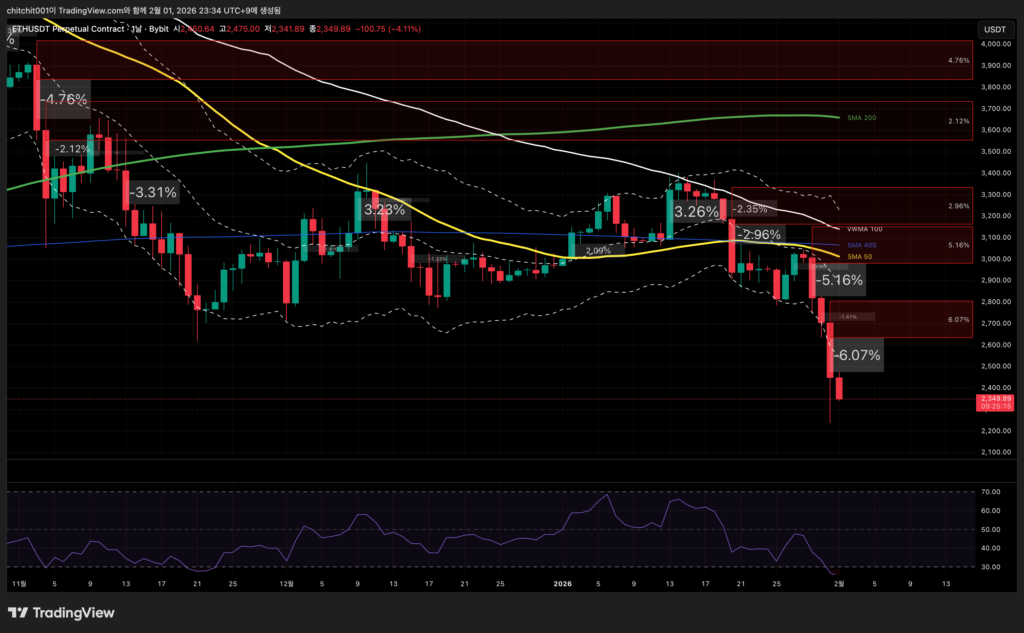Viewport: 1024px width, 633px height.
Task: Click the TradingView logo at bottom left
Action: click(x=61, y=612)
